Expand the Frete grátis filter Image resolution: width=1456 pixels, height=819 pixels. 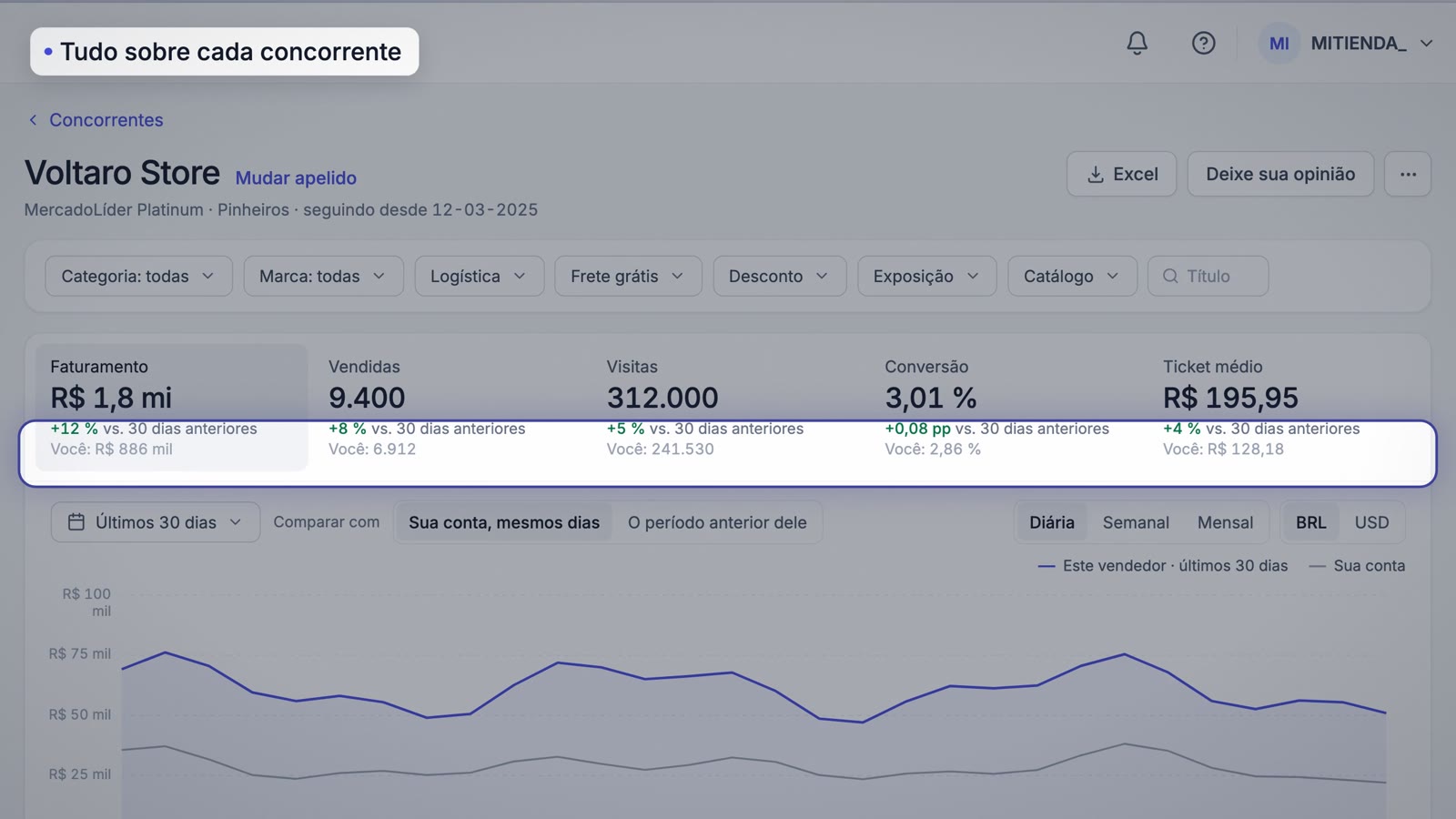pos(628,276)
